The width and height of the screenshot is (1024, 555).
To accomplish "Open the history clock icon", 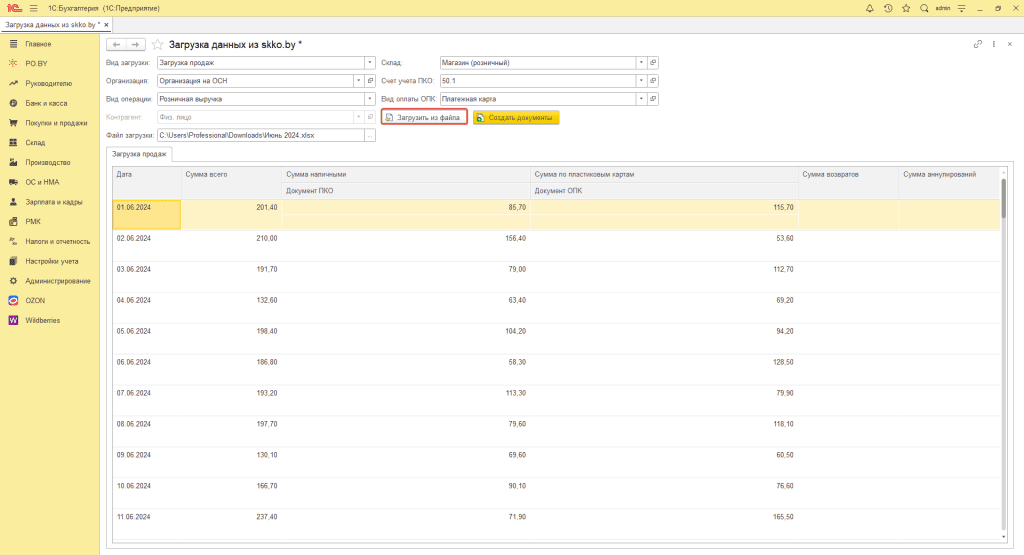I will click(x=888, y=8).
